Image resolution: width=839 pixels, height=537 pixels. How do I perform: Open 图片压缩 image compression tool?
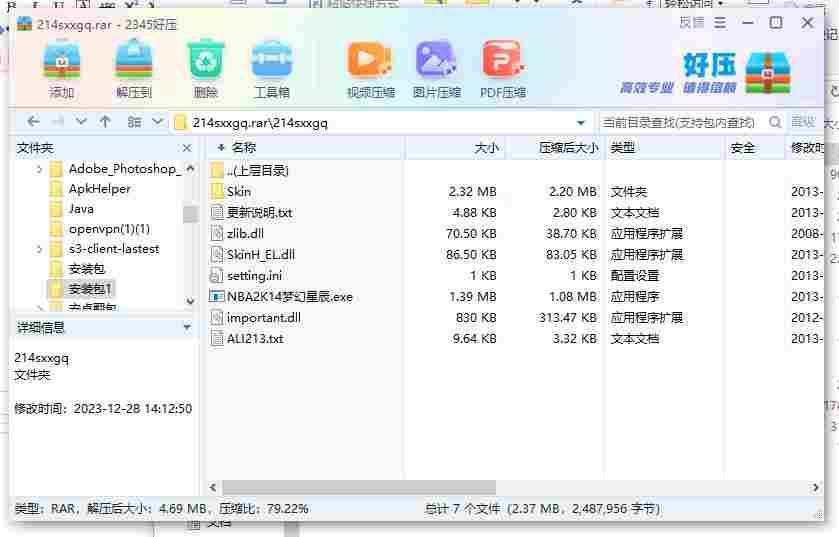(x=436, y=70)
